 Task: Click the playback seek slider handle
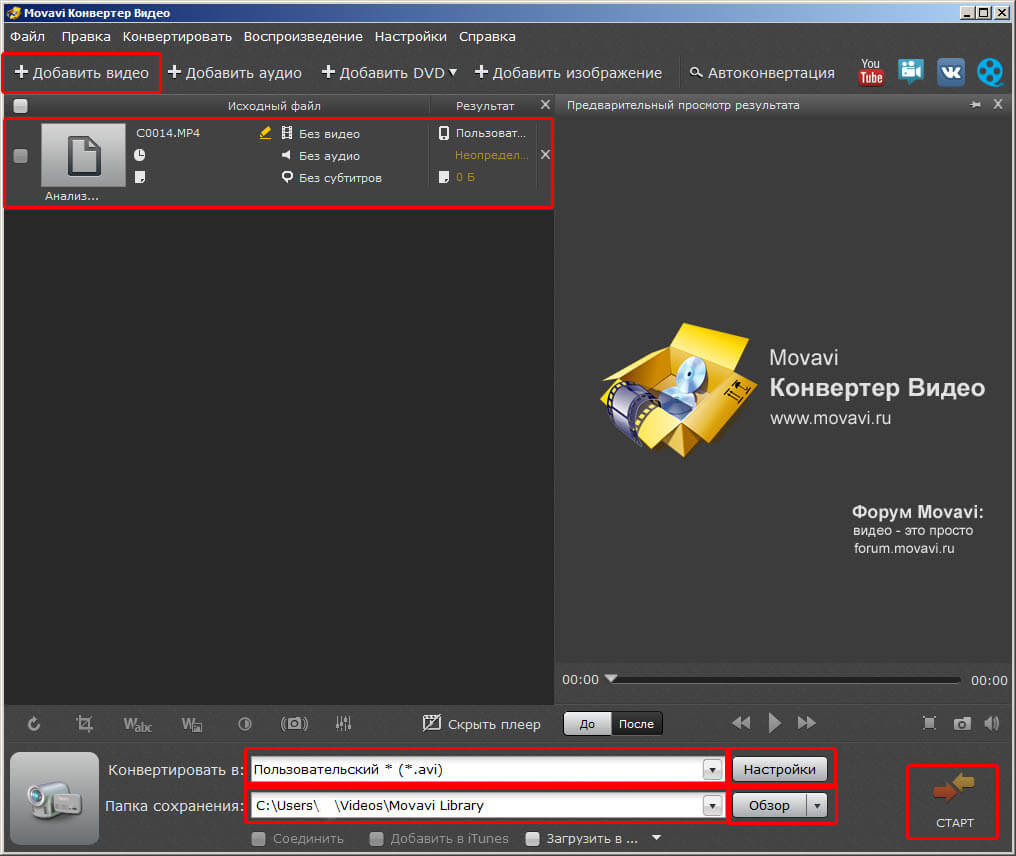[611, 678]
